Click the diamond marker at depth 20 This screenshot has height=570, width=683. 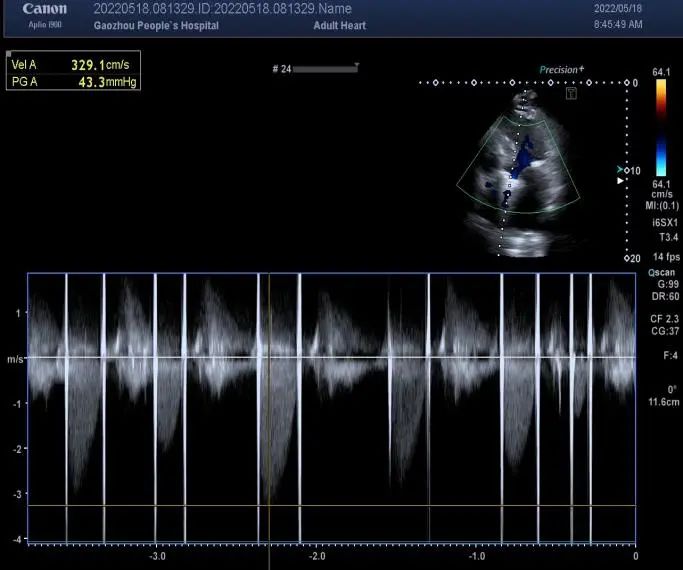pos(625,257)
